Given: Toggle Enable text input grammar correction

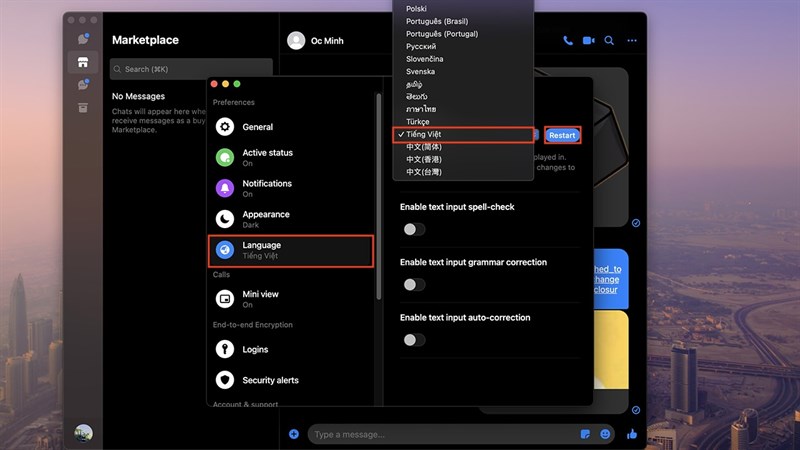Looking at the screenshot, I should (x=413, y=284).
